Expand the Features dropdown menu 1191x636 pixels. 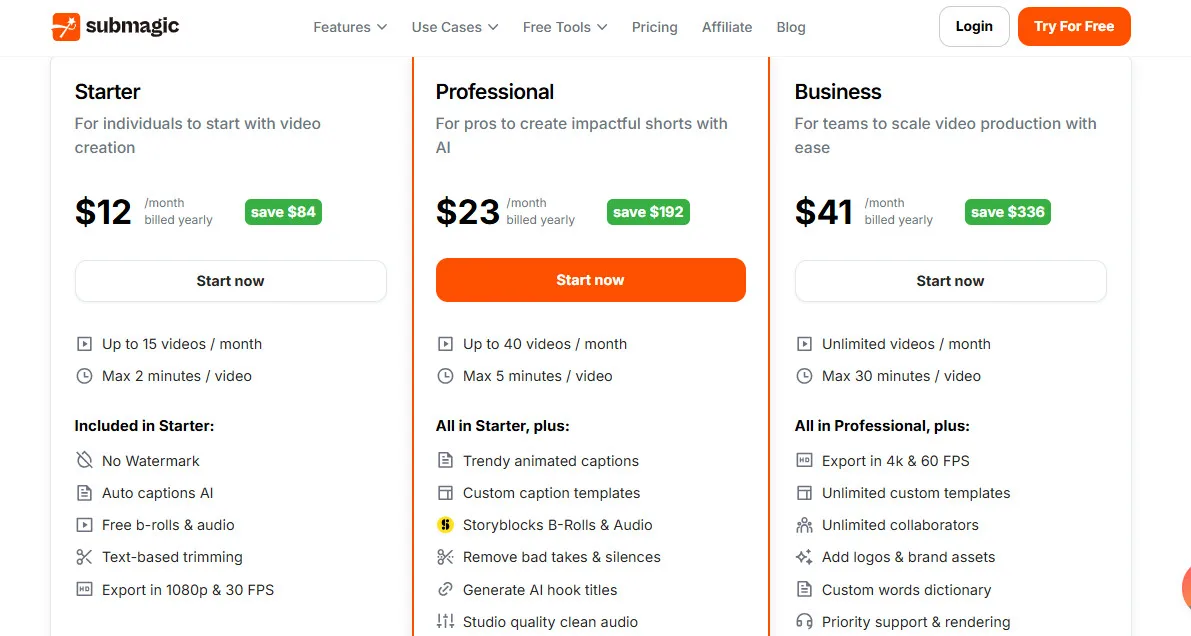[349, 27]
